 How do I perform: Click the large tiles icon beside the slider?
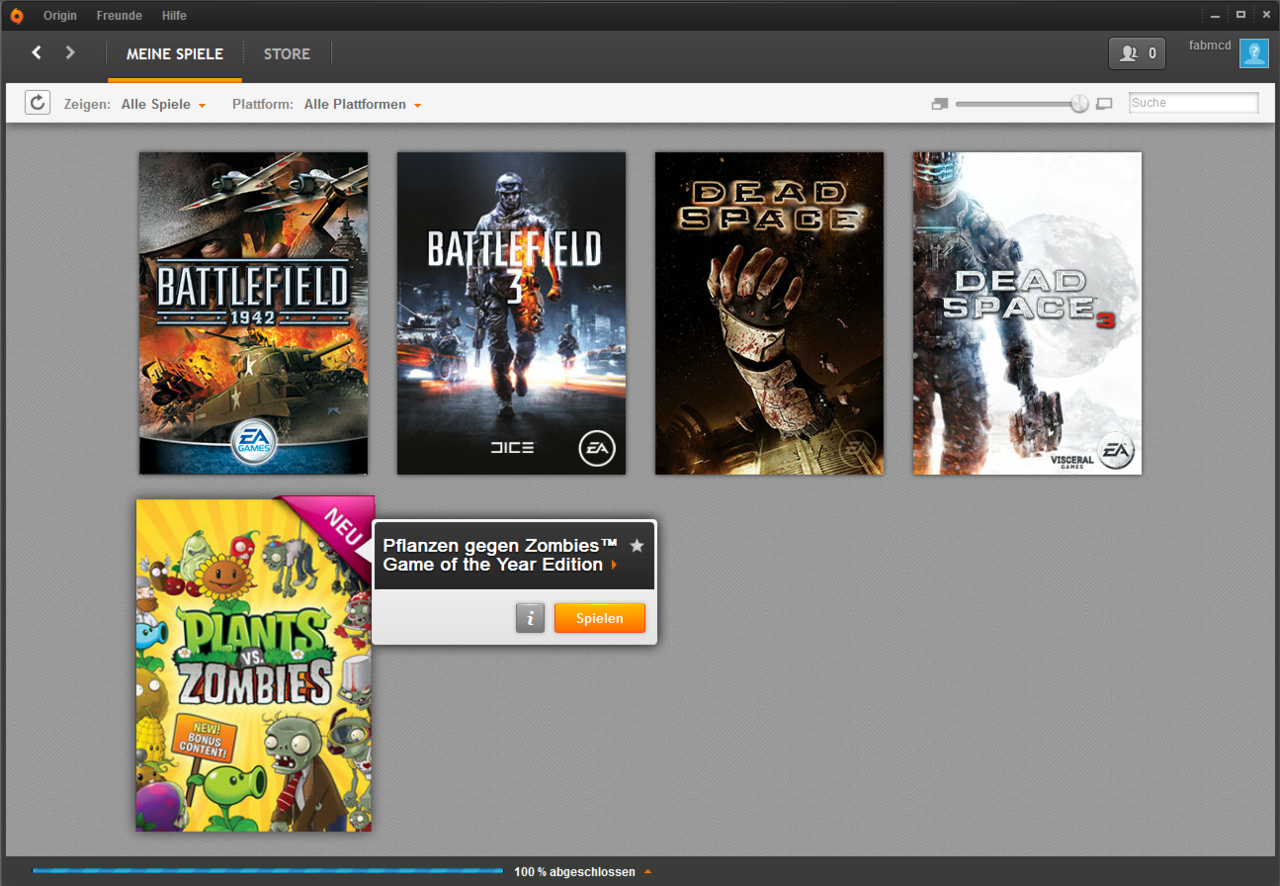[1104, 104]
